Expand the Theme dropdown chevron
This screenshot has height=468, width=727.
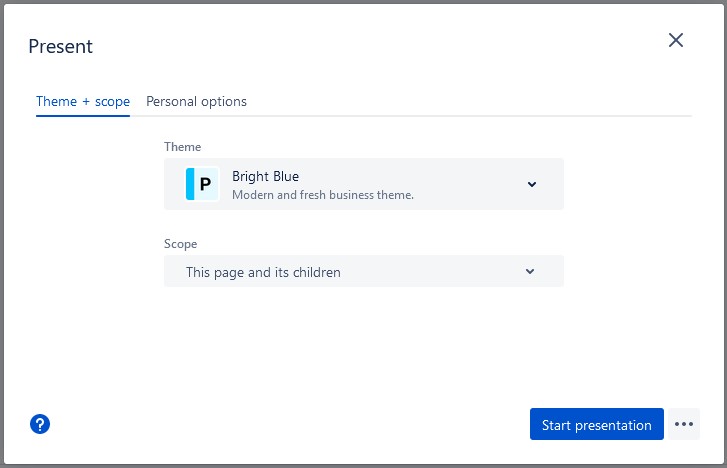532,184
